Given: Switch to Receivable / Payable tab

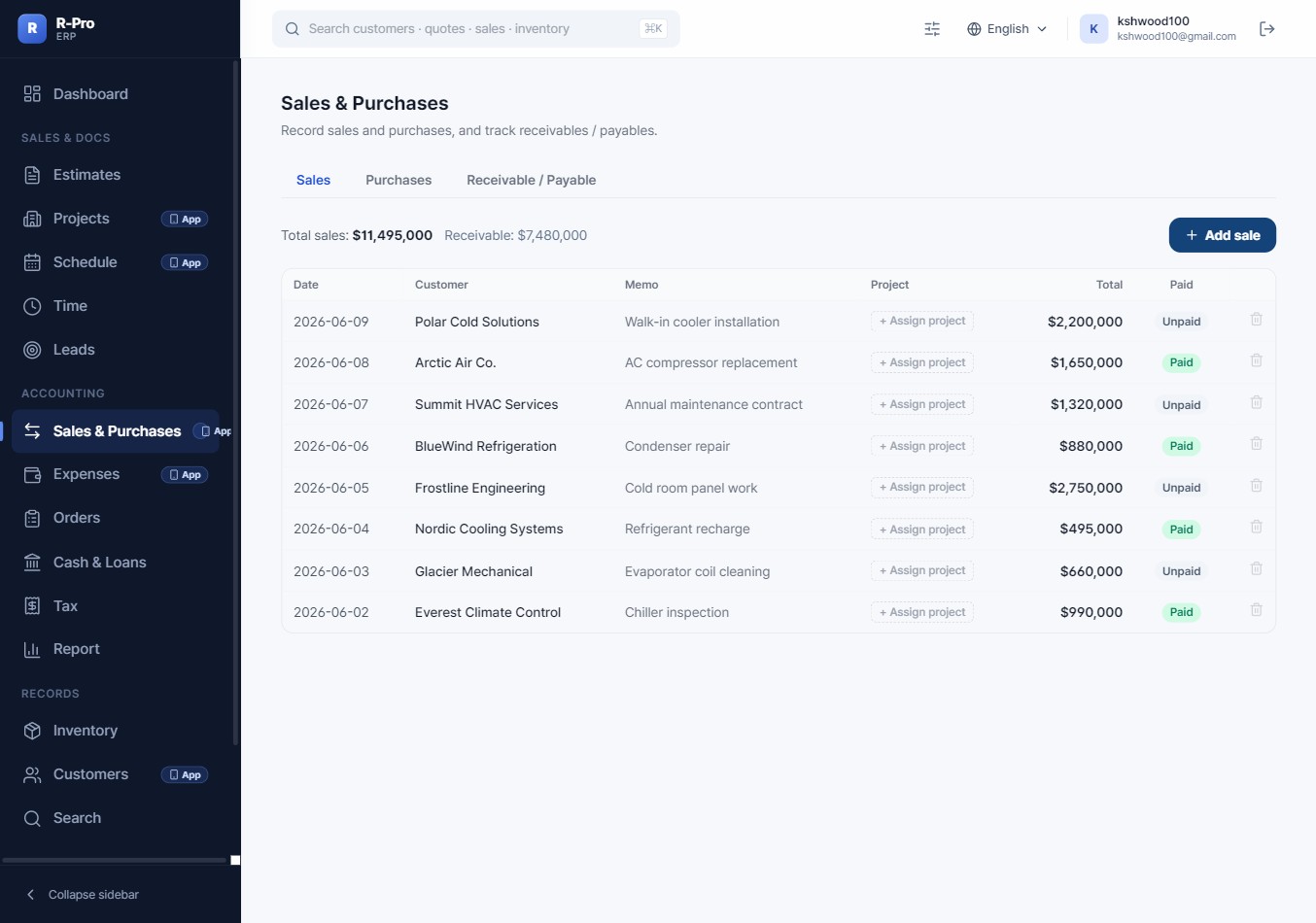Looking at the screenshot, I should point(532,180).
